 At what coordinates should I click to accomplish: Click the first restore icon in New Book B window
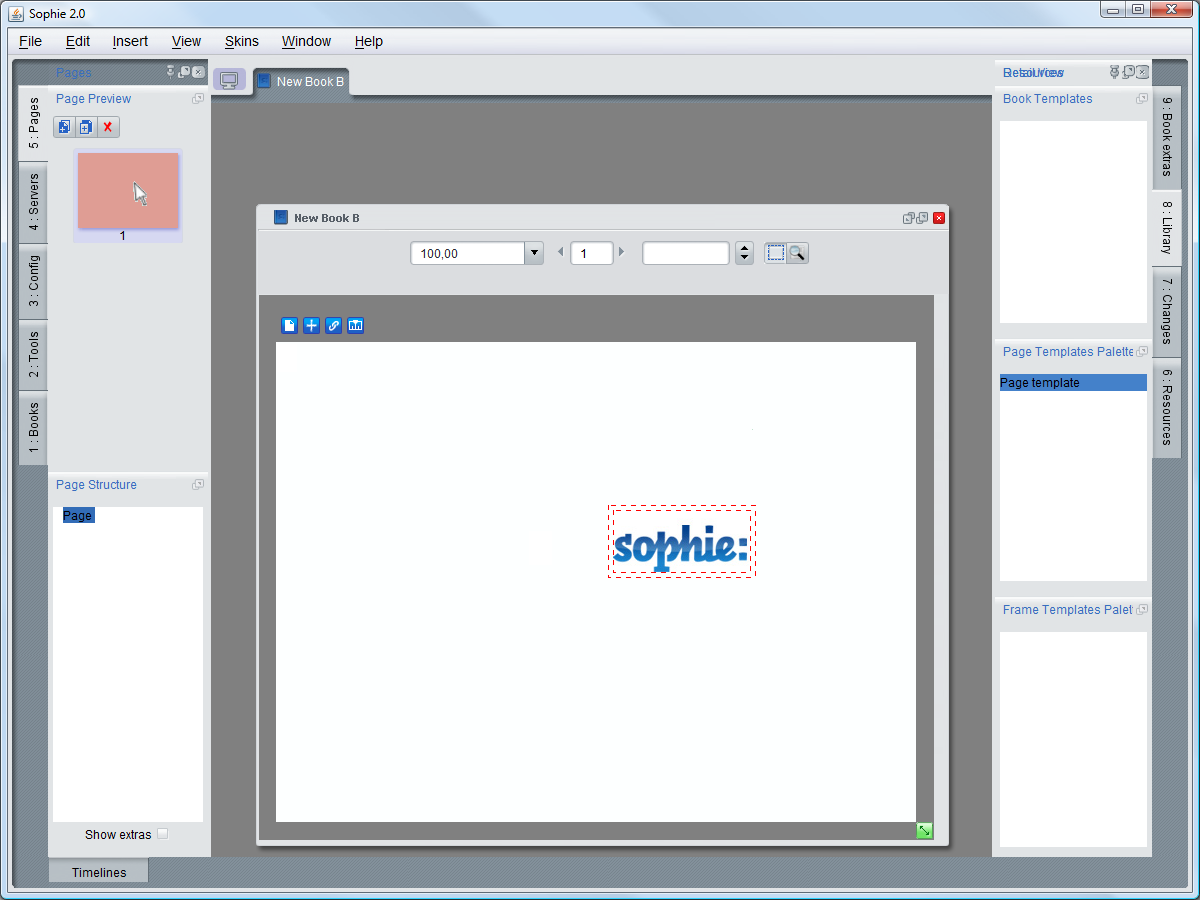point(909,218)
